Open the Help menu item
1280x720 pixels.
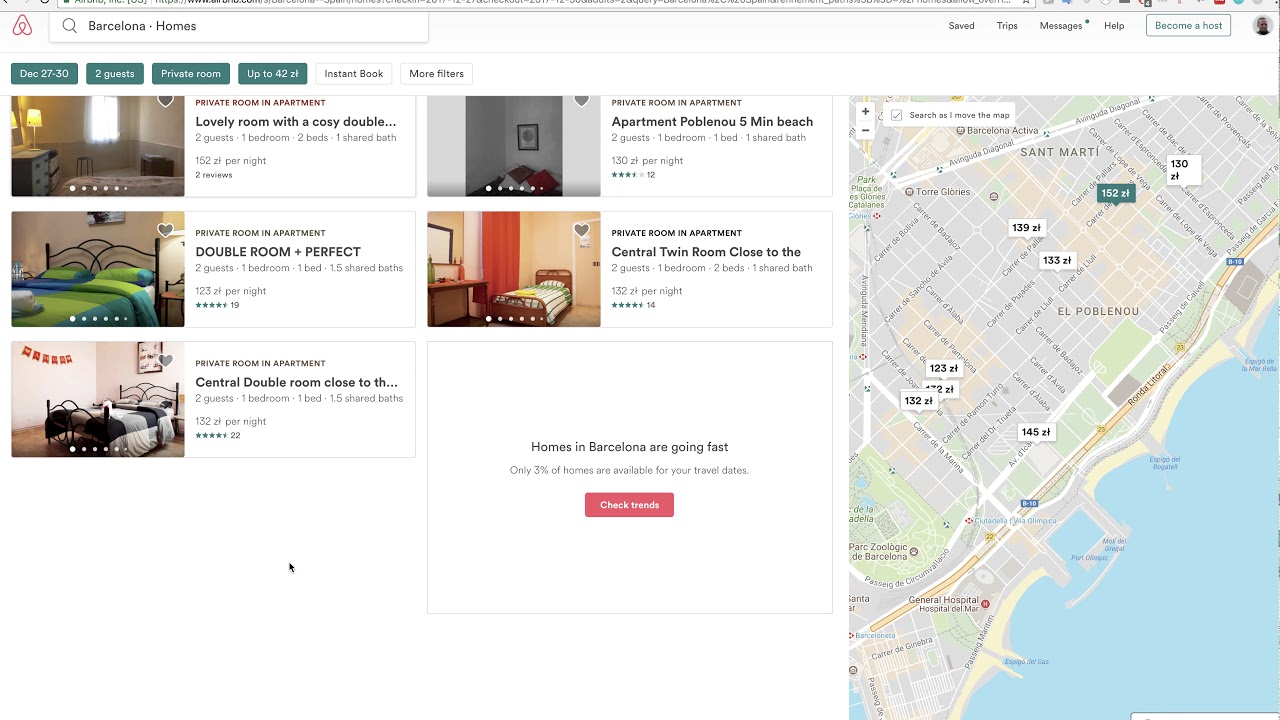1114,26
